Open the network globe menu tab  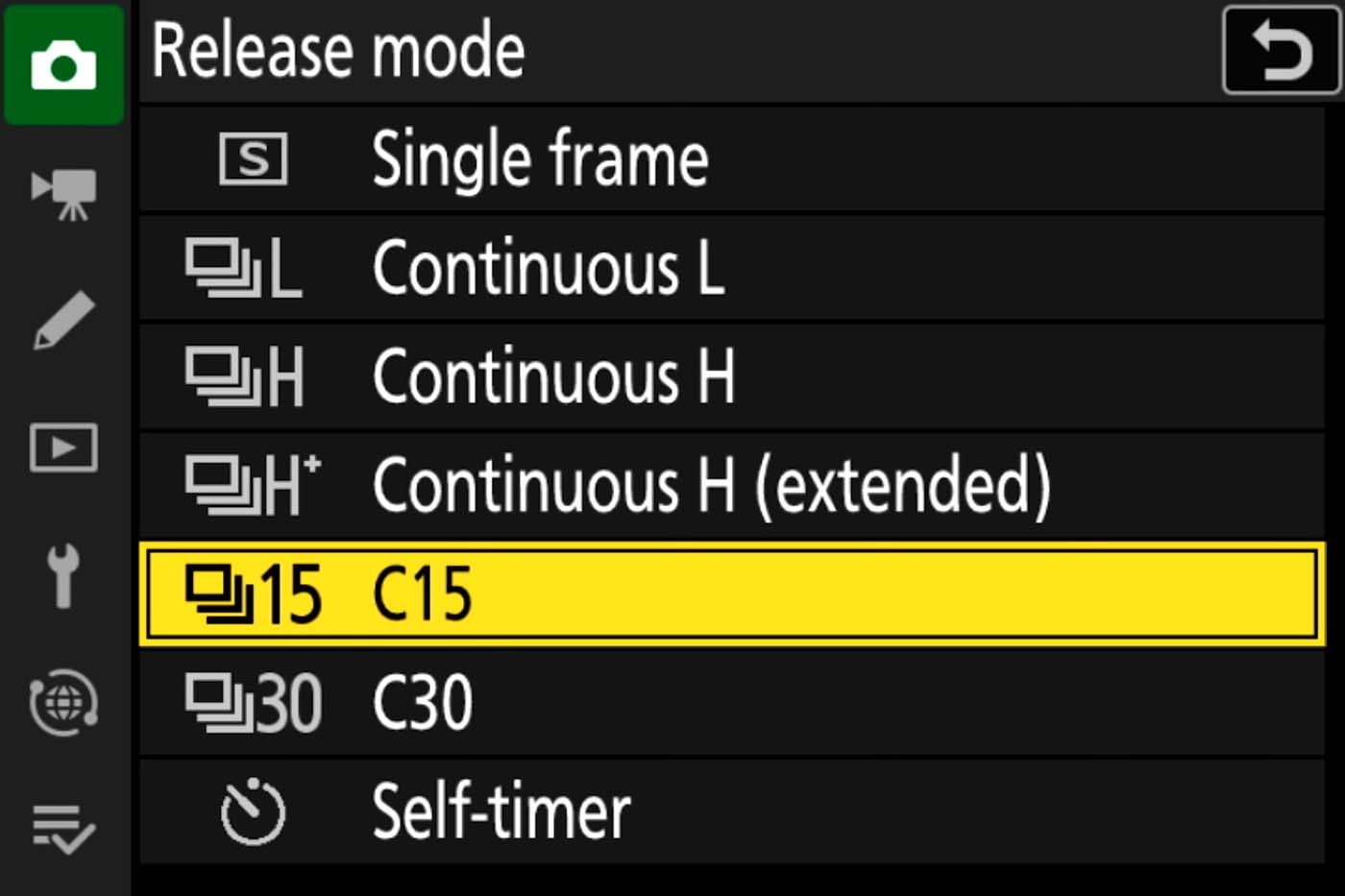pyautogui.click(x=63, y=702)
